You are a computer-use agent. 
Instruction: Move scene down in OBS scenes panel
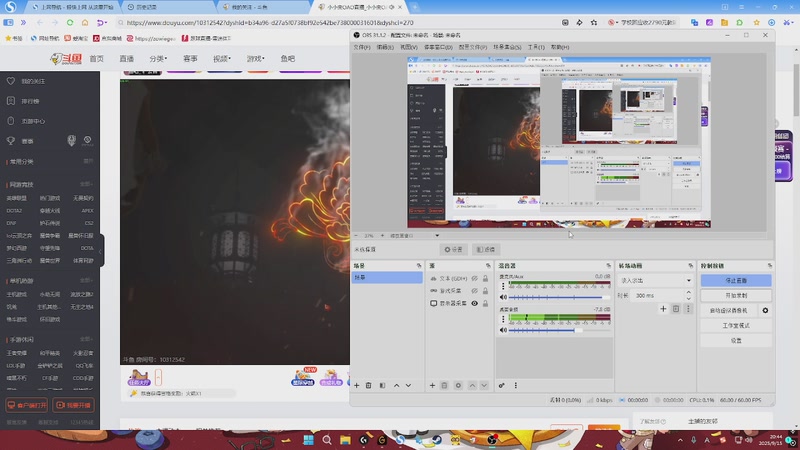click(408, 386)
